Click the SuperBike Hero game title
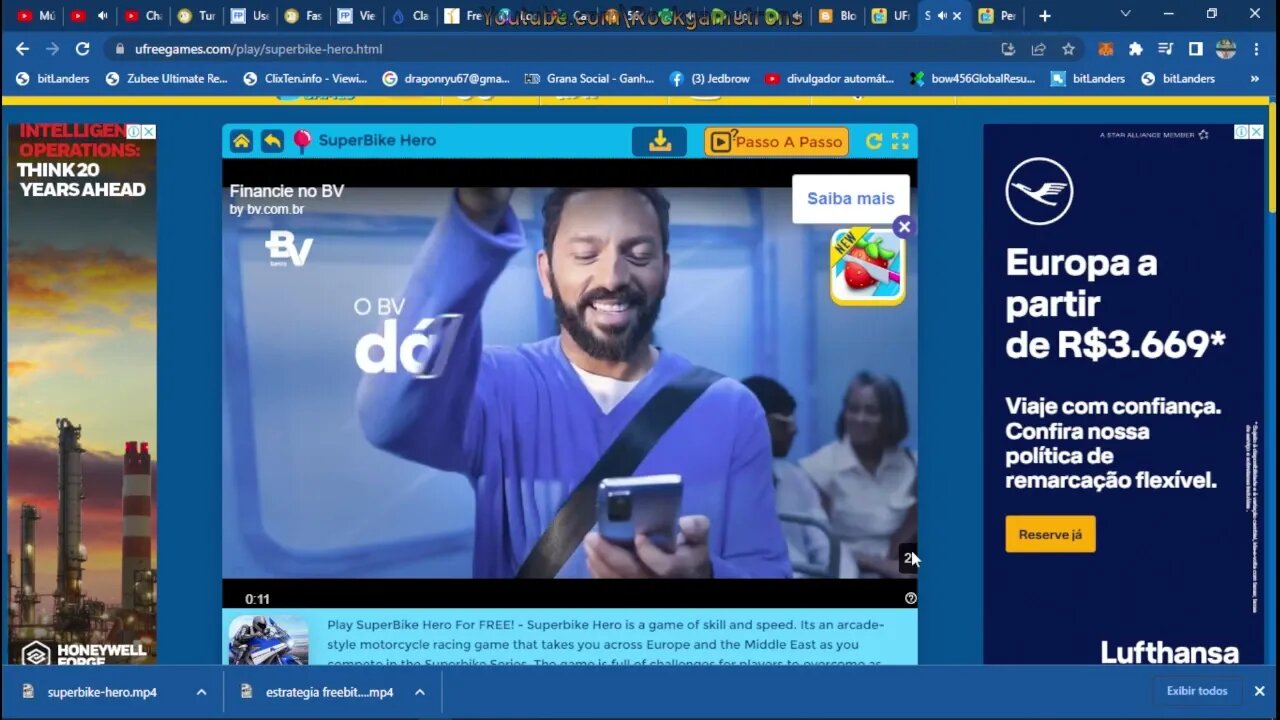This screenshot has height=720, width=1280. tap(377, 141)
